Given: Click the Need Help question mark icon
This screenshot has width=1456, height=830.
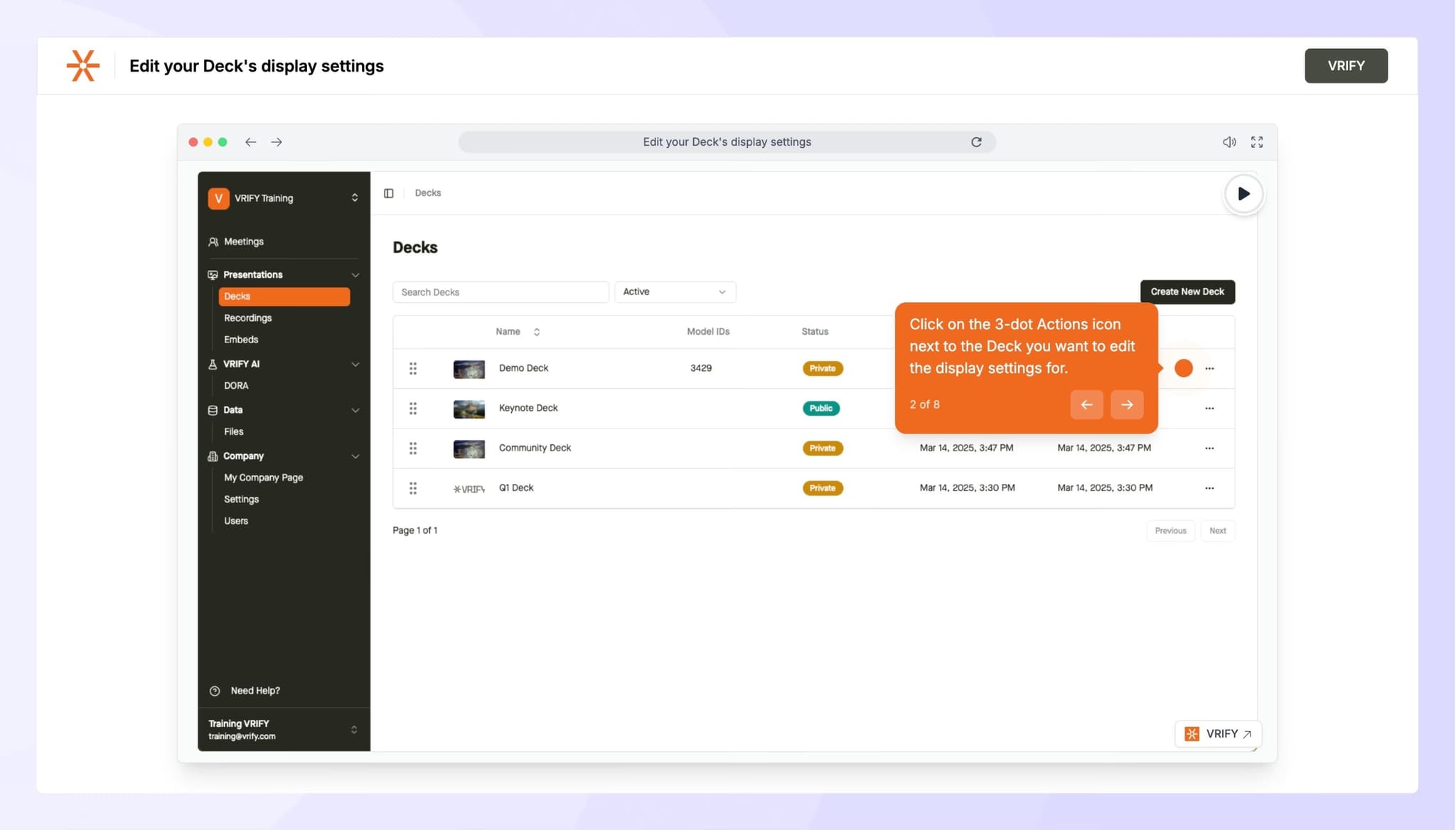Looking at the screenshot, I should pos(213,690).
